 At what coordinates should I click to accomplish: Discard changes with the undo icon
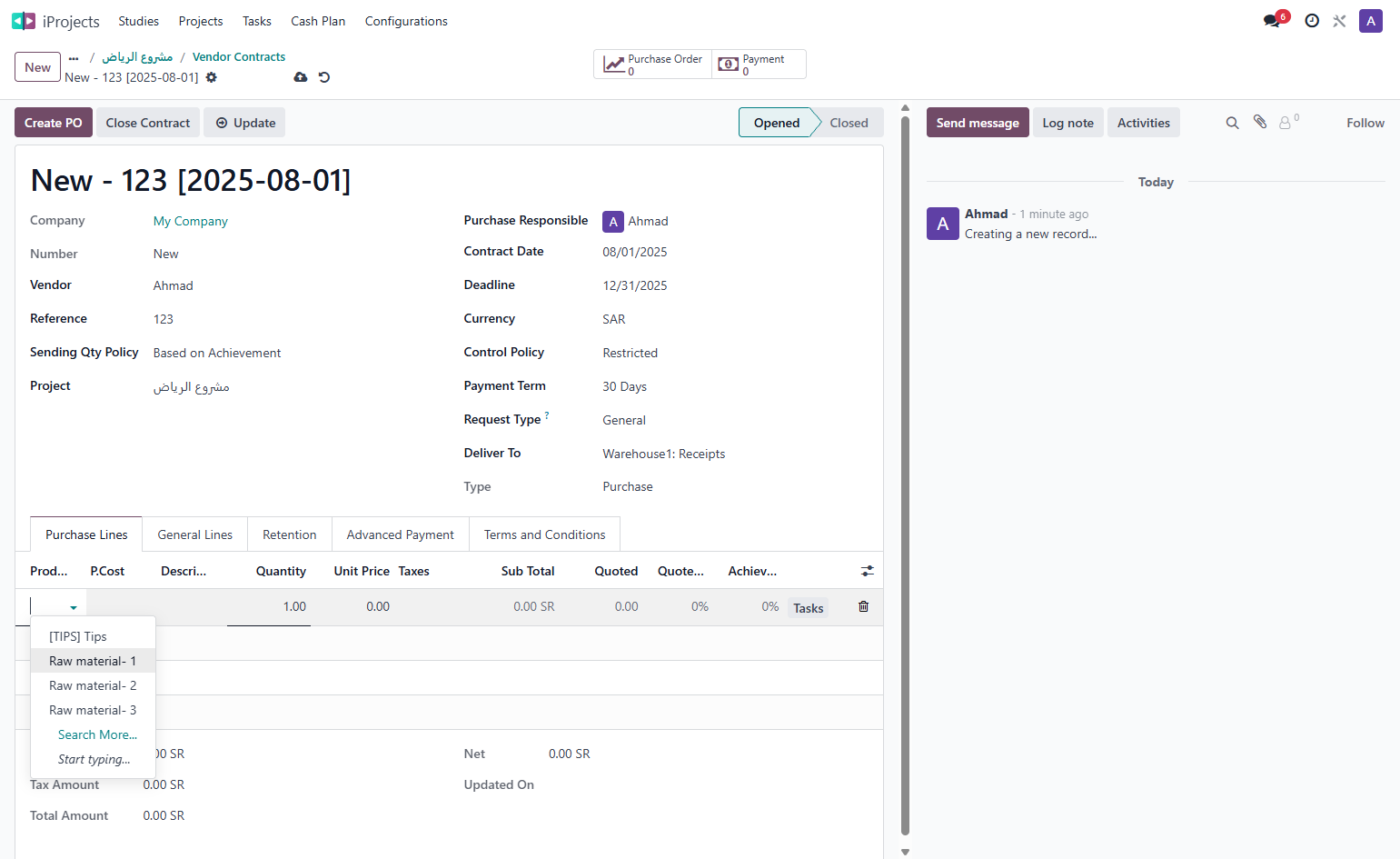pyautogui.click(x=324, y=77)
